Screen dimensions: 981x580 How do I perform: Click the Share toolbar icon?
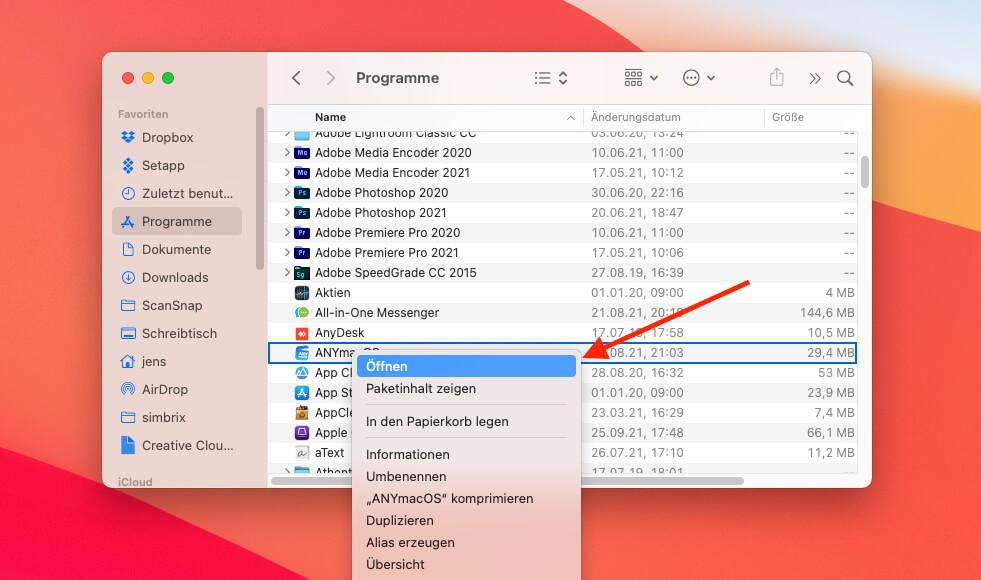[x=776, y=77]
